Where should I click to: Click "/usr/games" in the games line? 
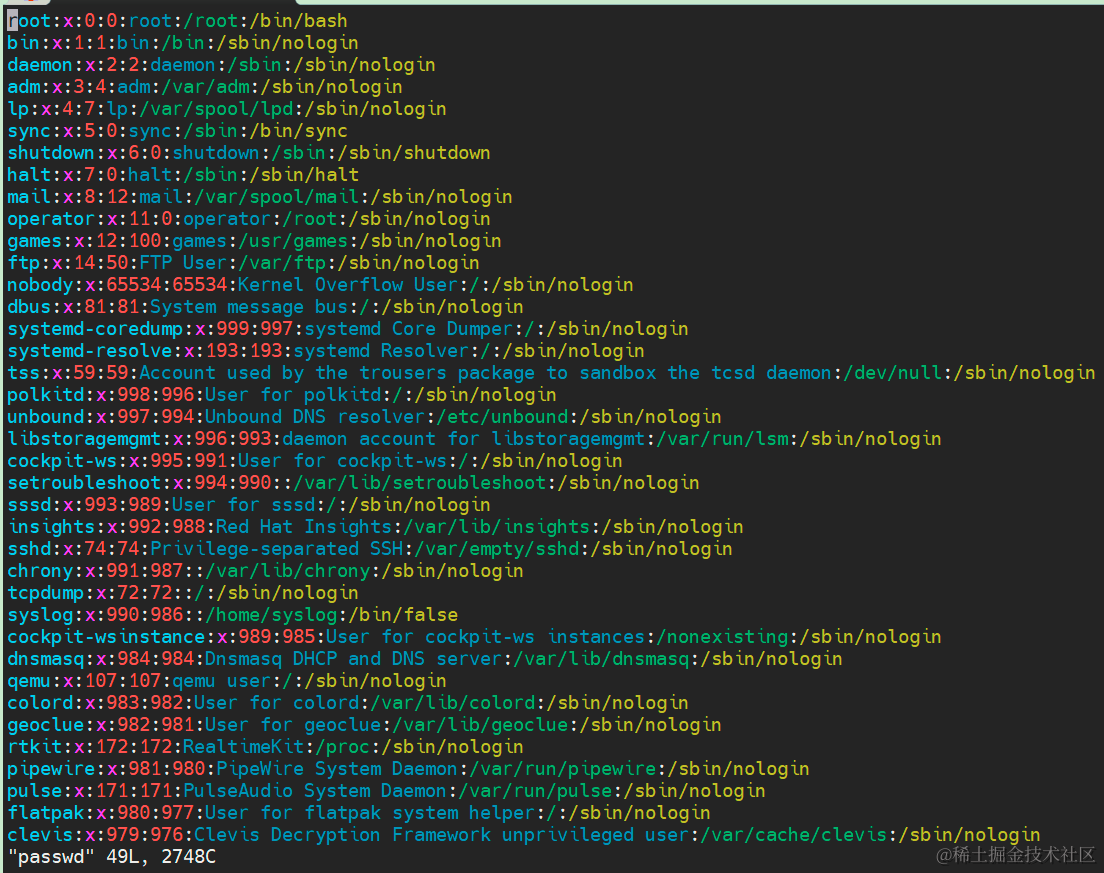[x=293, y=241]
